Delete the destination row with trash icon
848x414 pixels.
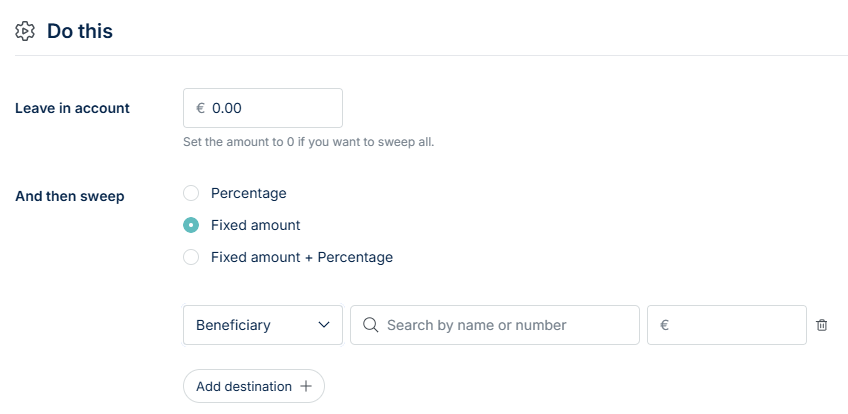coord(822,325)
